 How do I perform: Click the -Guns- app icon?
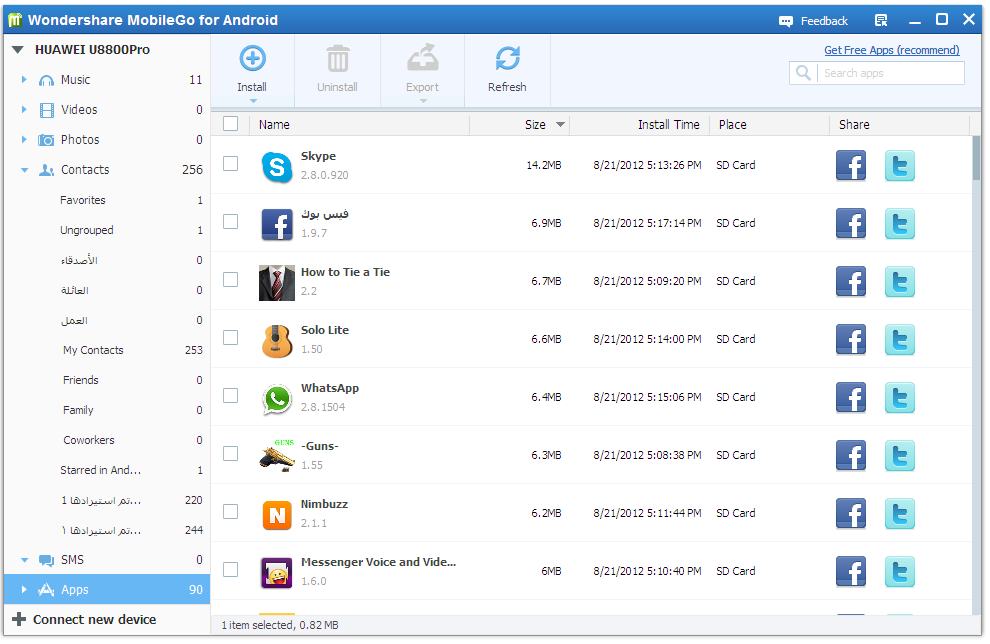pyautogui.click(x=277, y=456)
